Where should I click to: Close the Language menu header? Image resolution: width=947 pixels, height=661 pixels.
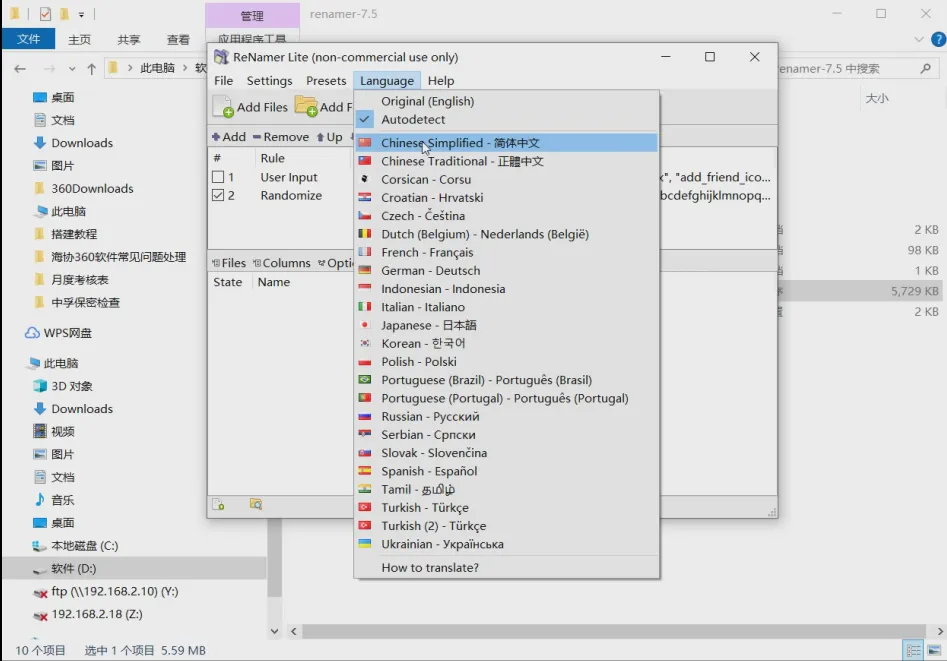tap(387, 80)
